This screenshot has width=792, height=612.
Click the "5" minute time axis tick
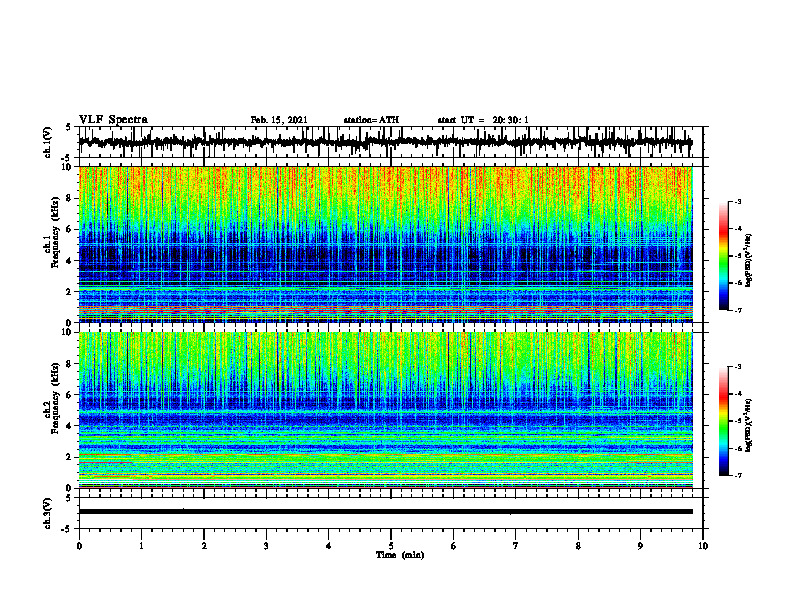(x=391, y=546)
